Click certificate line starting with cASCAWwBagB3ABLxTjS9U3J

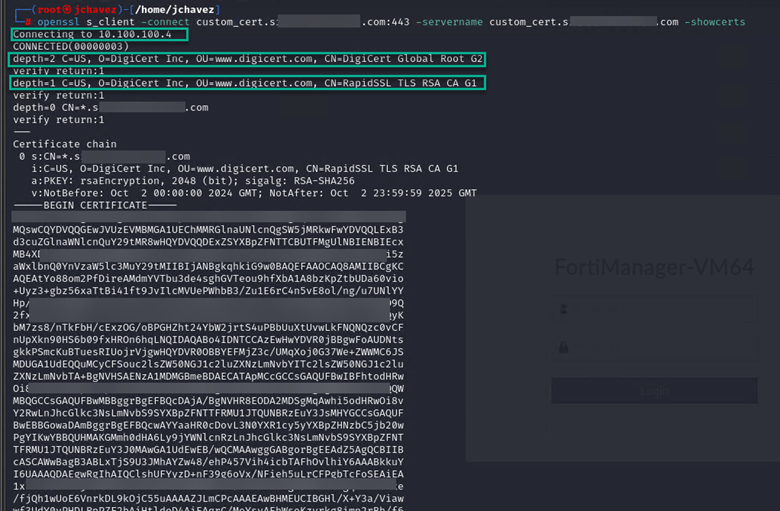[208, 462]
